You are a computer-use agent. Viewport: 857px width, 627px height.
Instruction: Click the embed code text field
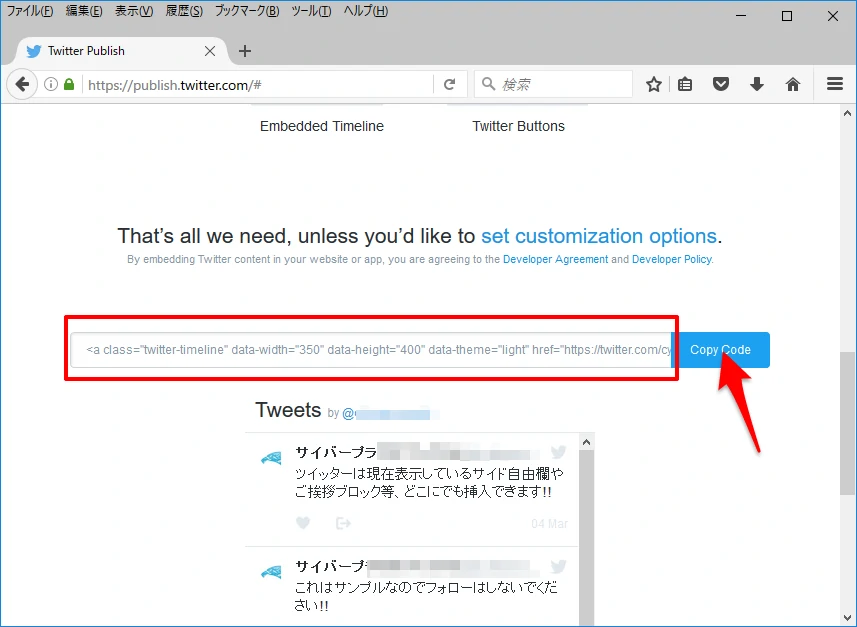click(x=372, y=350)
